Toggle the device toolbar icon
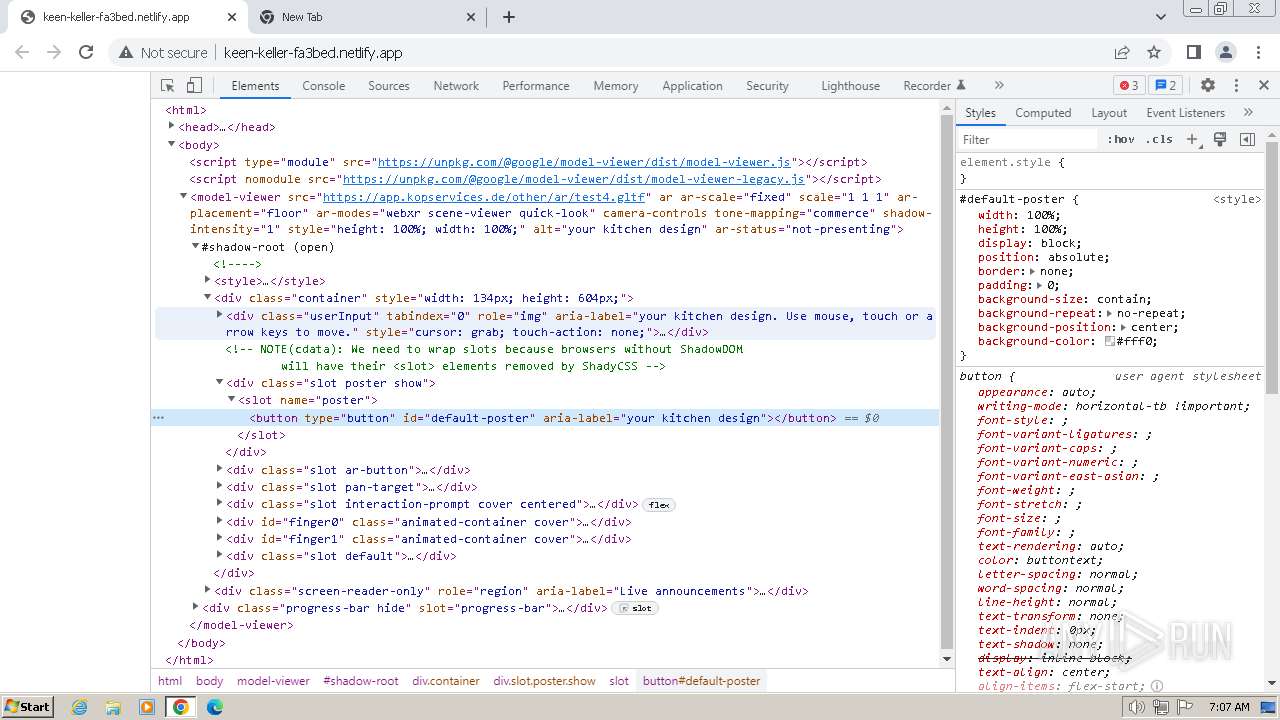This screenshot has height=720, width=1280. (194, 86)
